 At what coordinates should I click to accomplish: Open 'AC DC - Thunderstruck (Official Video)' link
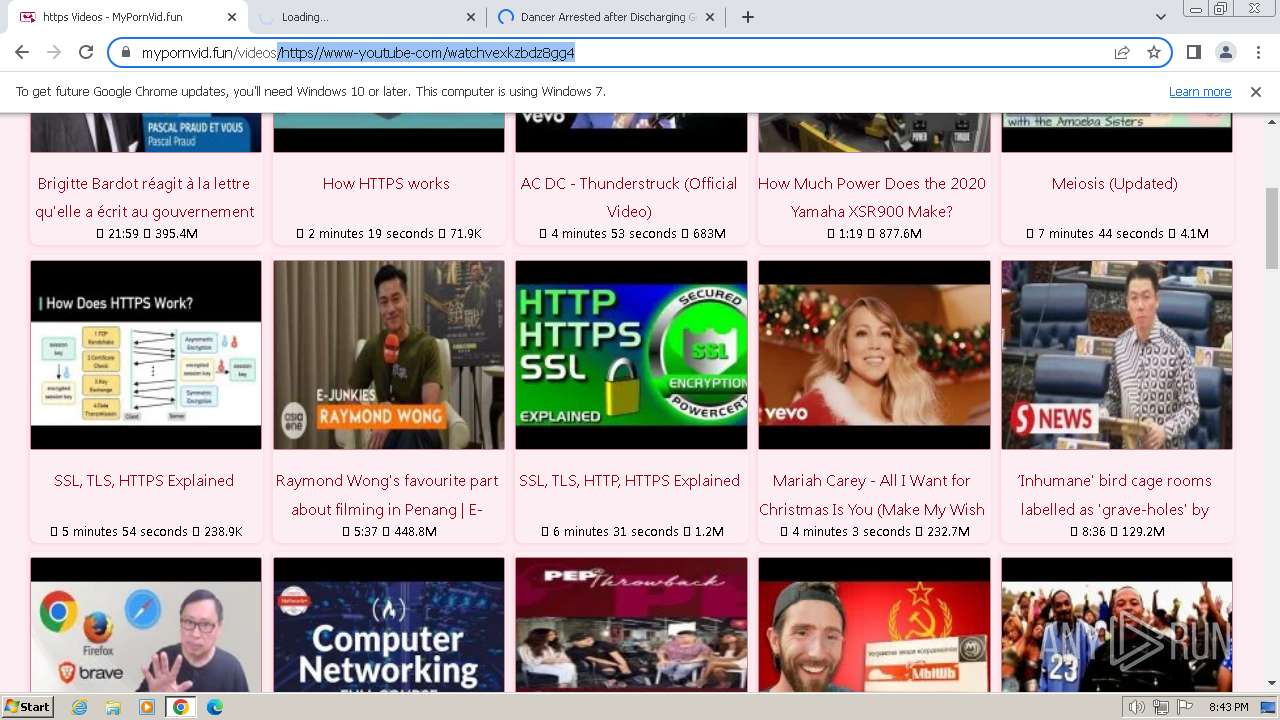[x=629, y=197]
